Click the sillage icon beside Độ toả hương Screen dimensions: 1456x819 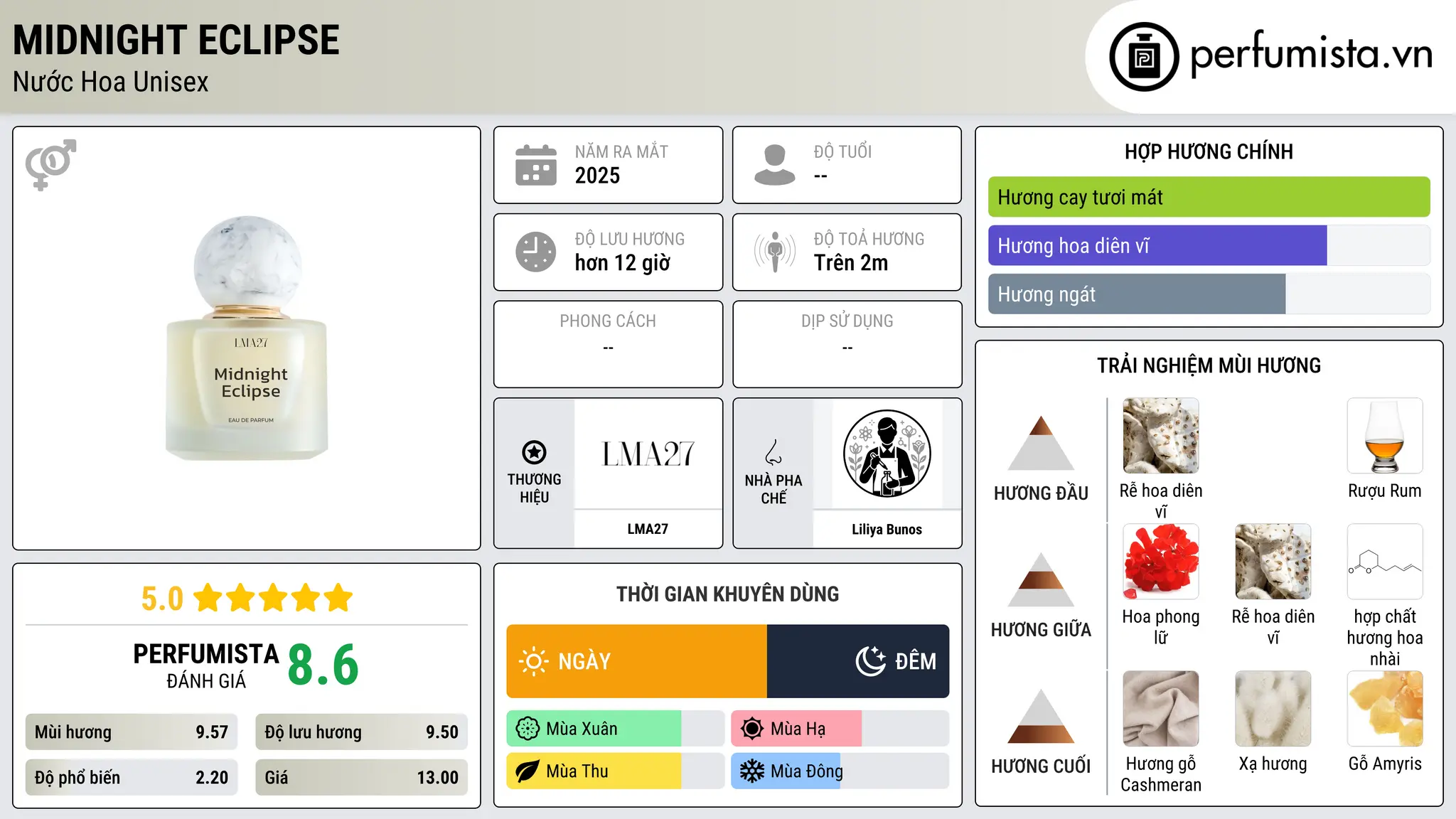[774, 252]
